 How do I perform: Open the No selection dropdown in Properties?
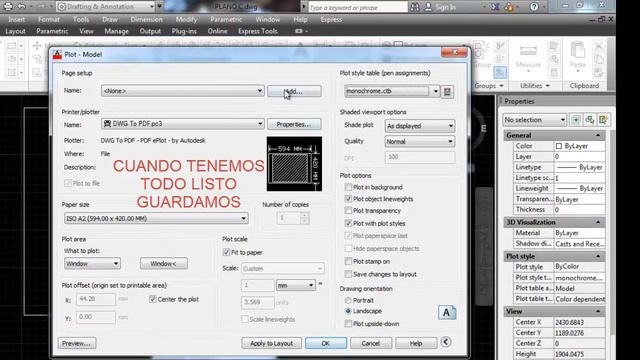pyautogui.click(x=534, y=120)
